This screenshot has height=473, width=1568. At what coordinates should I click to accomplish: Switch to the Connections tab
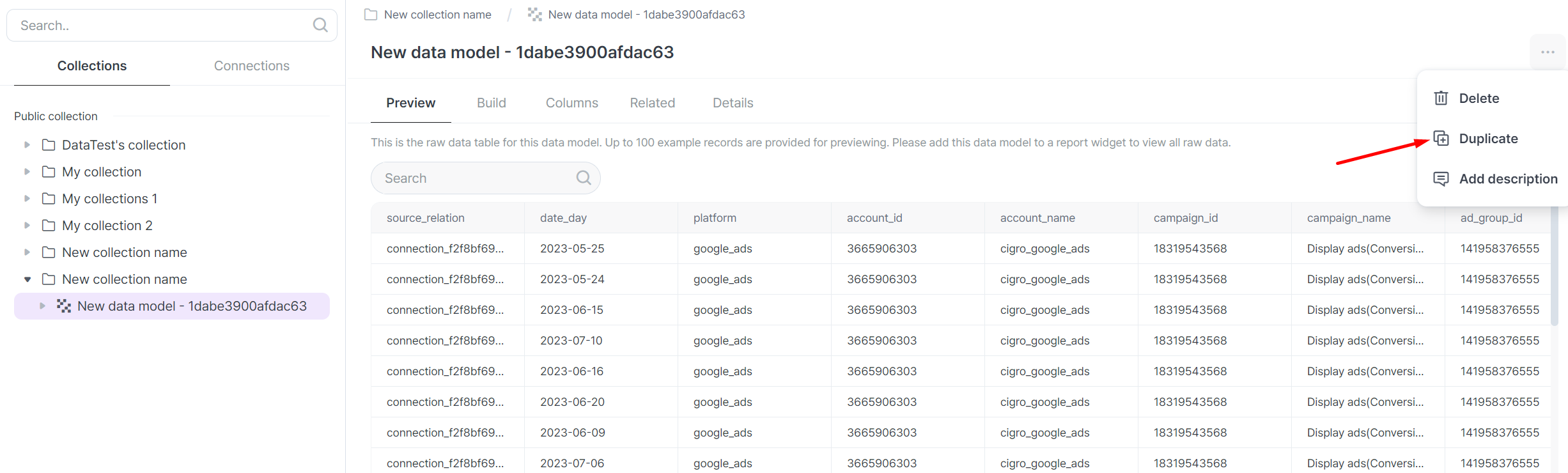(251, 66)
